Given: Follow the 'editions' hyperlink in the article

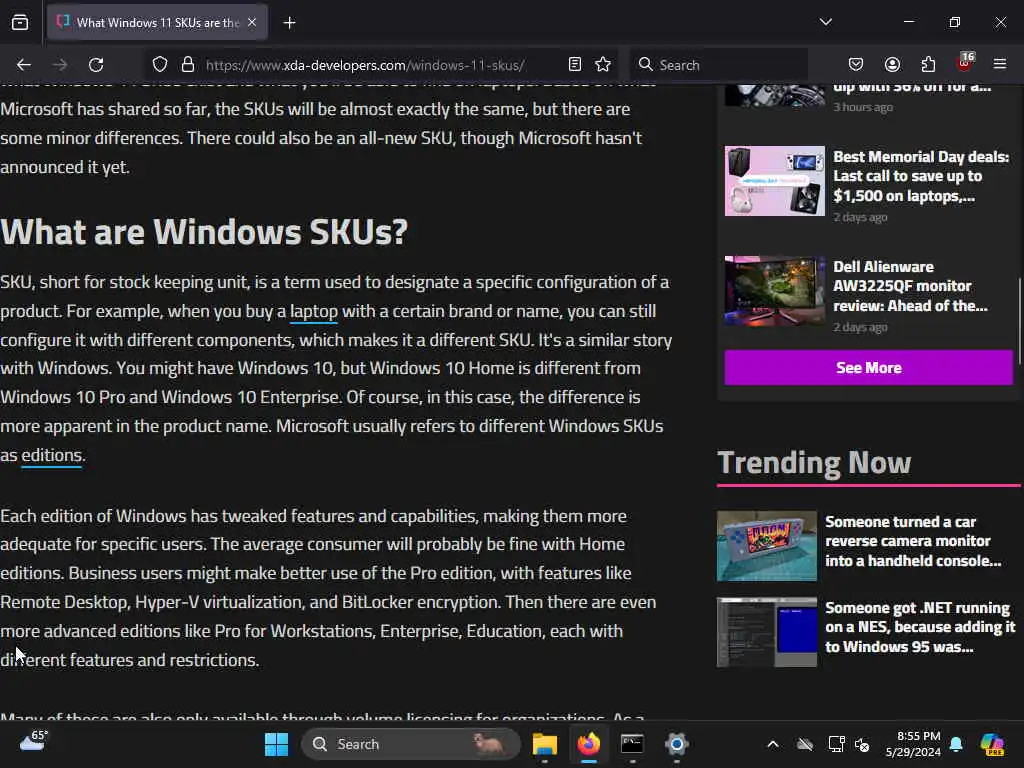Looking at the screenshot, I should [x=52, y=455].
